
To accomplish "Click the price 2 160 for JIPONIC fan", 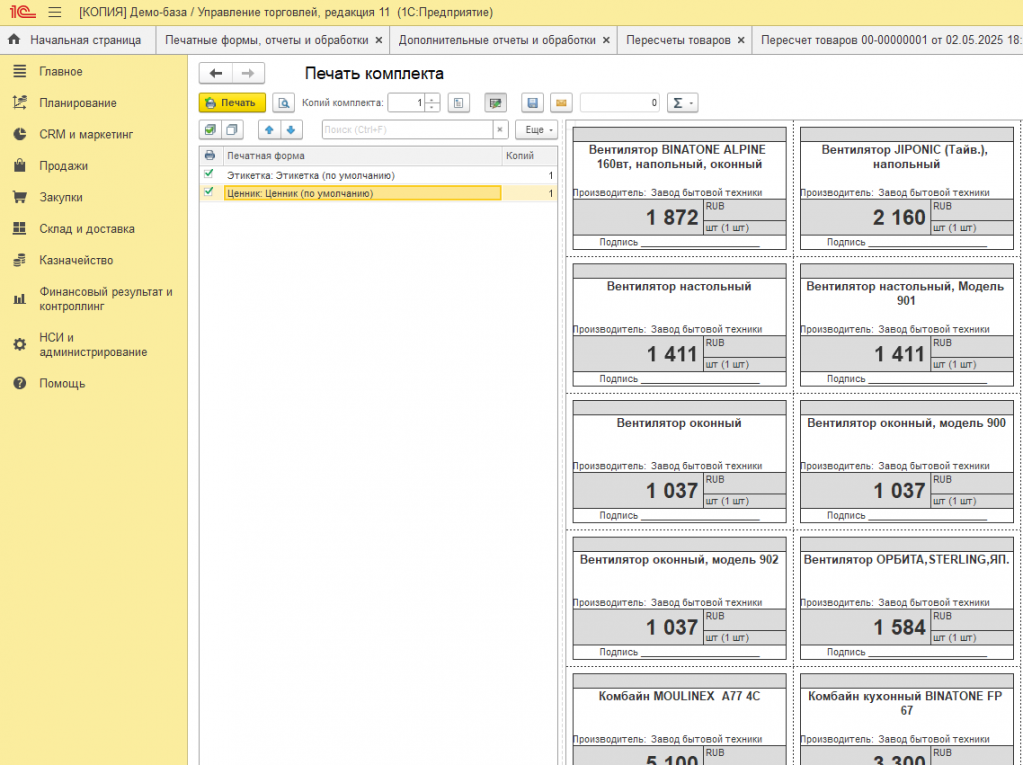I will [898, 217].
